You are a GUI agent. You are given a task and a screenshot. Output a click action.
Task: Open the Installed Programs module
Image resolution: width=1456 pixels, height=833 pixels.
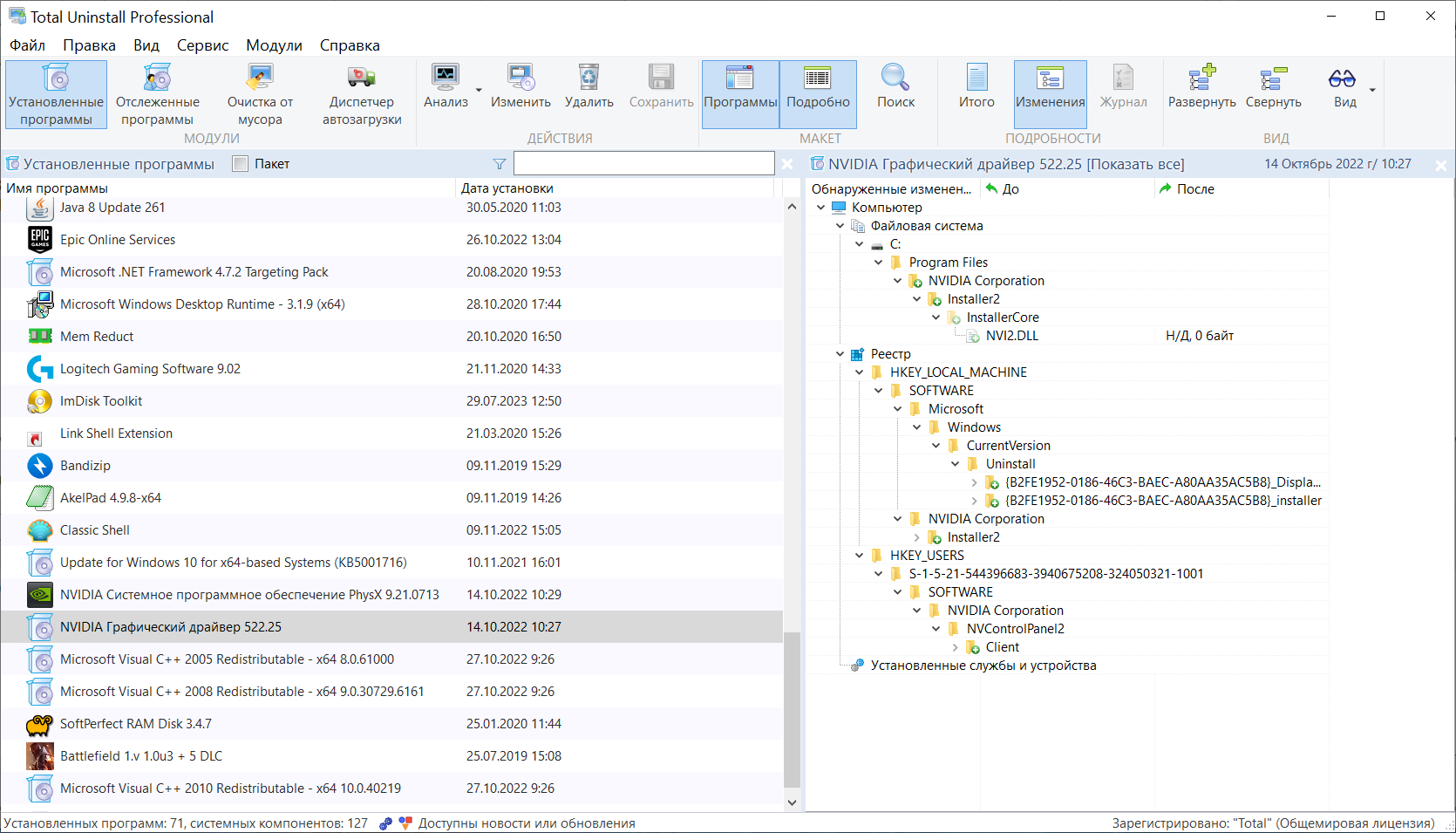(56, 94)
